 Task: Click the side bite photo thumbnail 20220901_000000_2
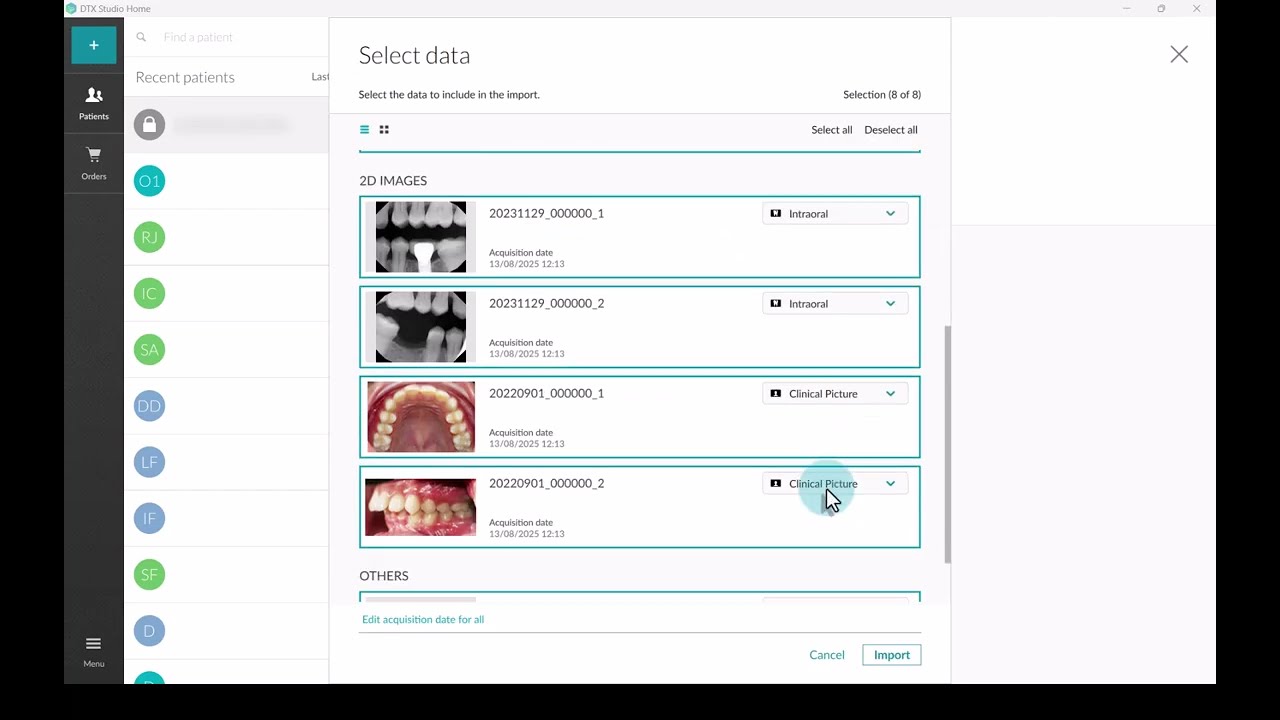[x=421, y=507]
